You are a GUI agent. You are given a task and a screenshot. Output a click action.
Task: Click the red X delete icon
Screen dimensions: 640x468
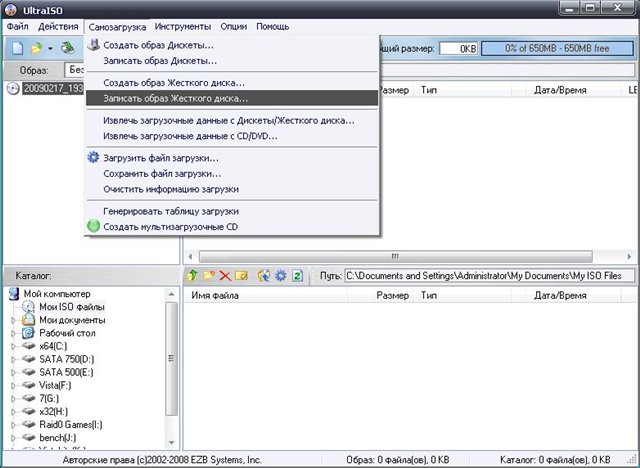click(x=225, y=276)
